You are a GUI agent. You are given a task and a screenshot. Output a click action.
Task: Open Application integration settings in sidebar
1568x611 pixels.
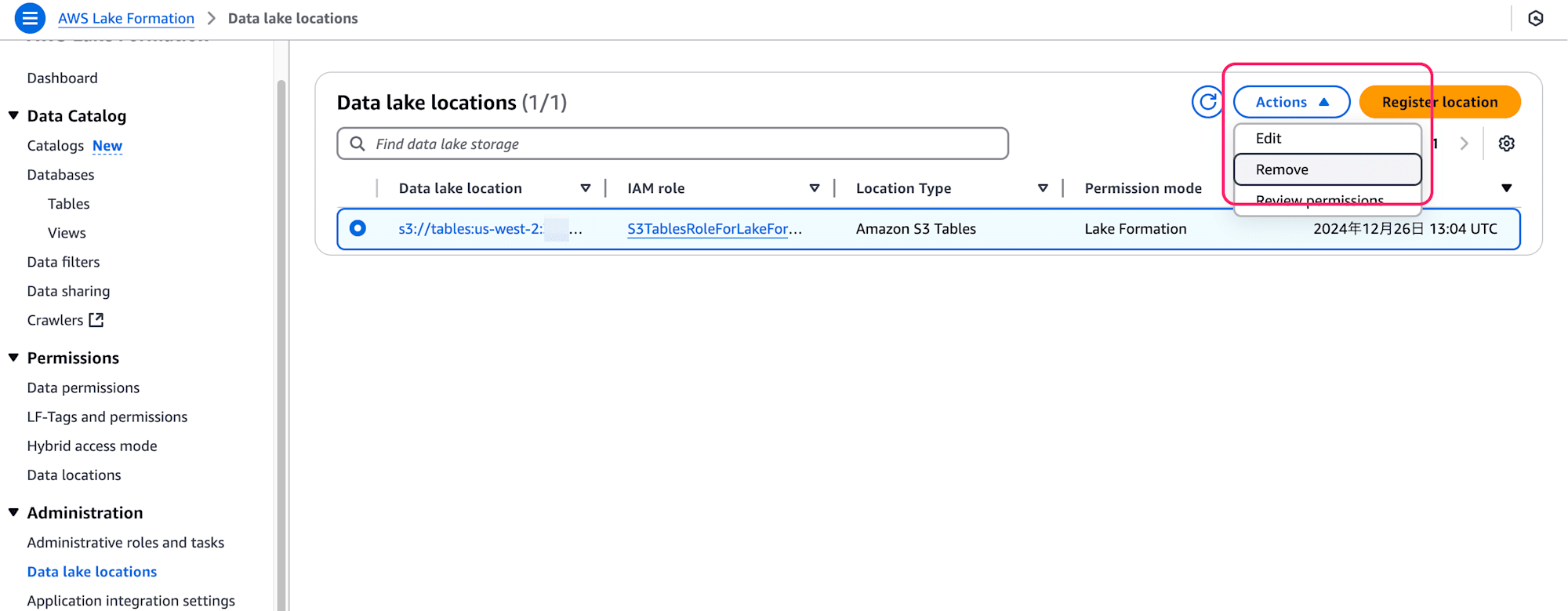(131, 600)
